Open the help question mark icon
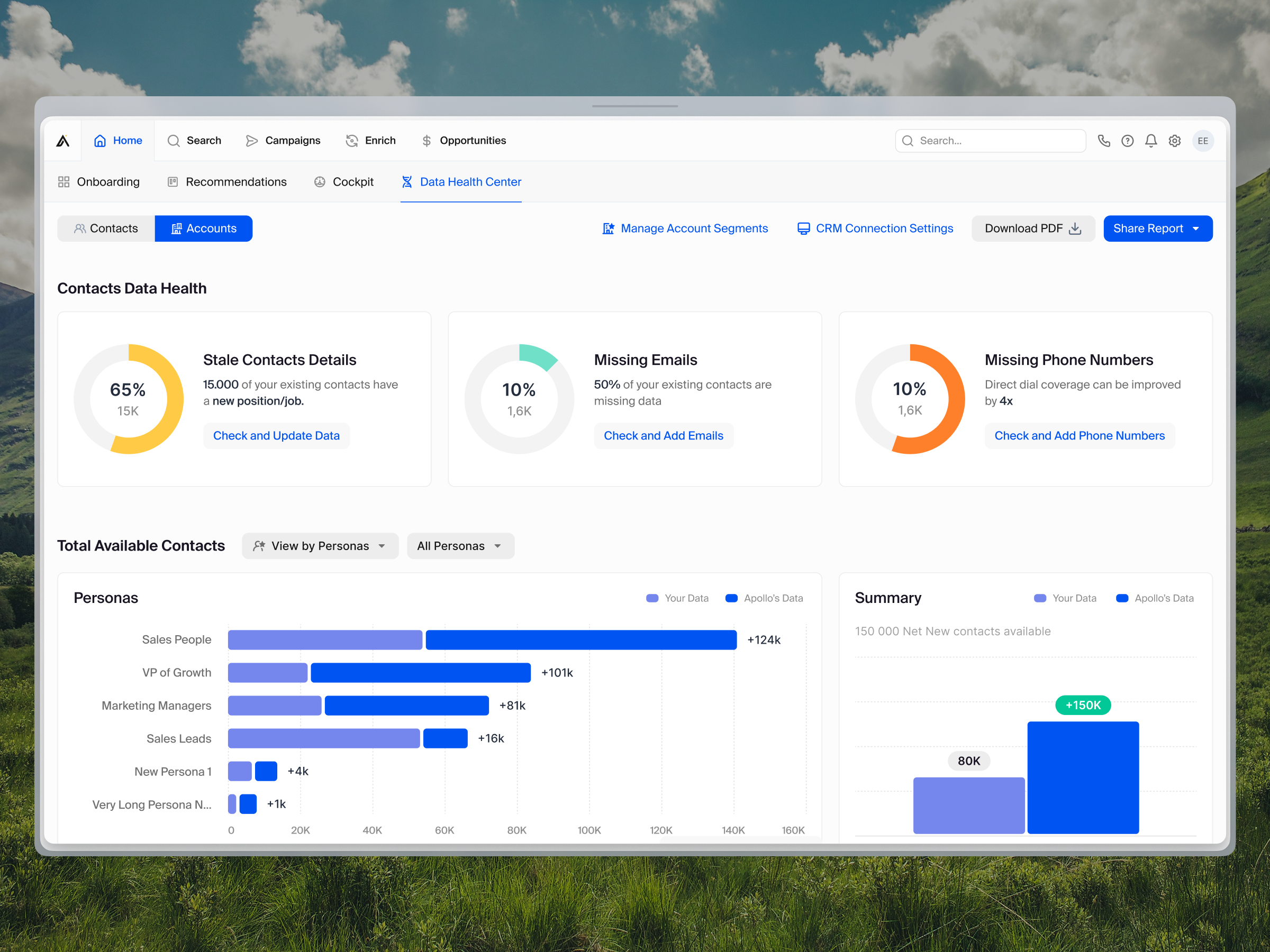The height and width of the screenshot is (952, 1270). click(x=1128, y=141)
